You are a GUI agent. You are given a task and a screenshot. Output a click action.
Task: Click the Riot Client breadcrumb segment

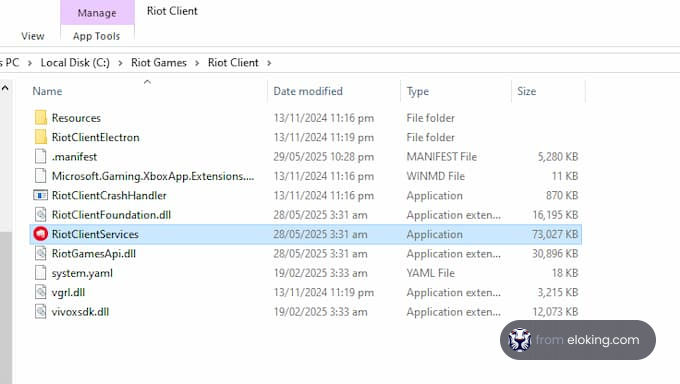click(x=233, y=62)
